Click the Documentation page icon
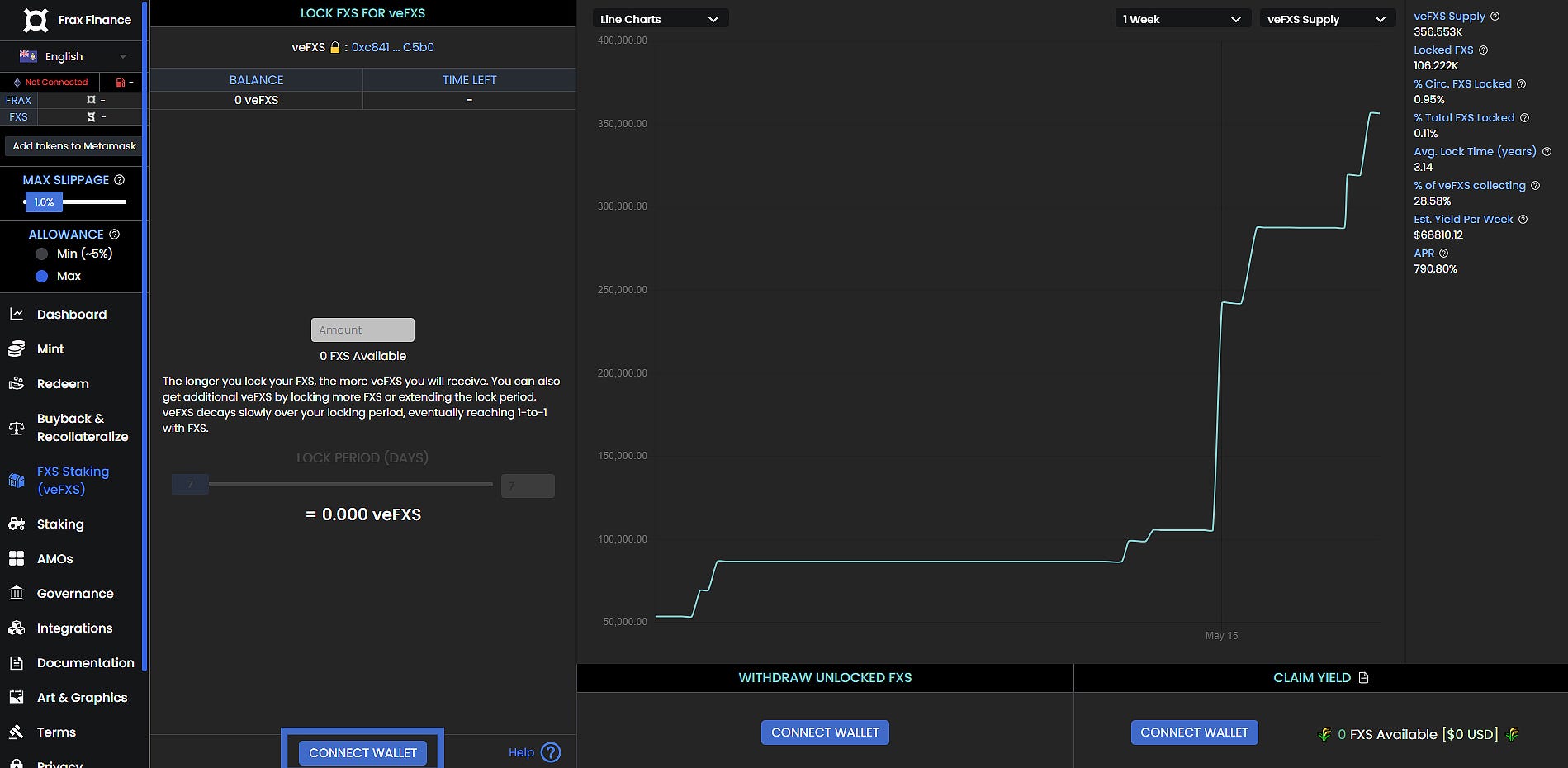This screenshot has height=768, width=1568. pyautogui.click(x=17, y=663)
